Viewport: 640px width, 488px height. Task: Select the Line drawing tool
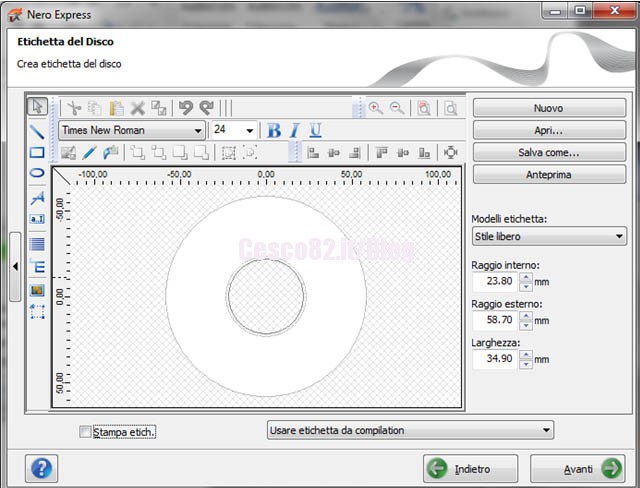(37, 131)
